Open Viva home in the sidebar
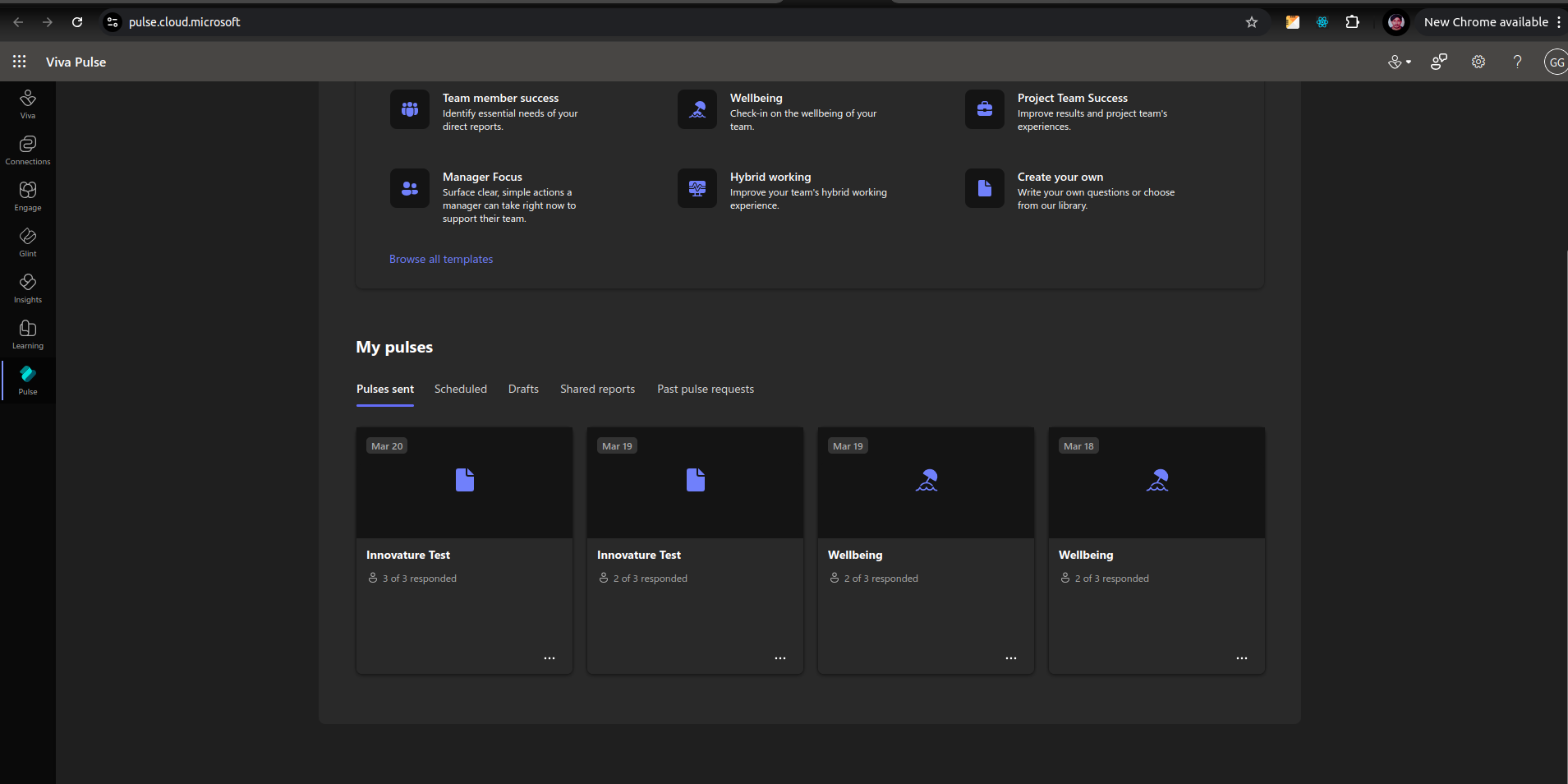 pyautogui.click(x=28, y=104)
